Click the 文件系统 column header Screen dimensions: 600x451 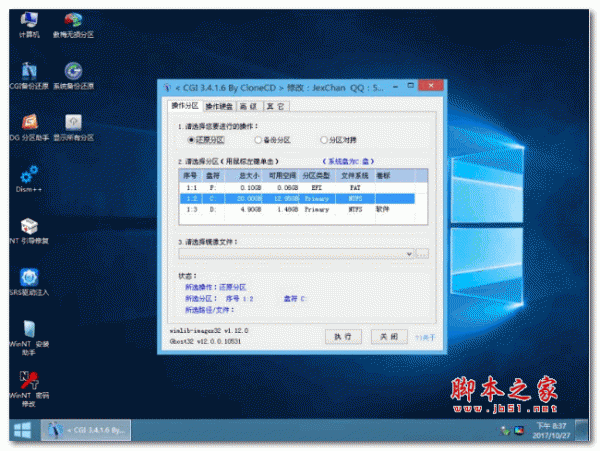355,176
